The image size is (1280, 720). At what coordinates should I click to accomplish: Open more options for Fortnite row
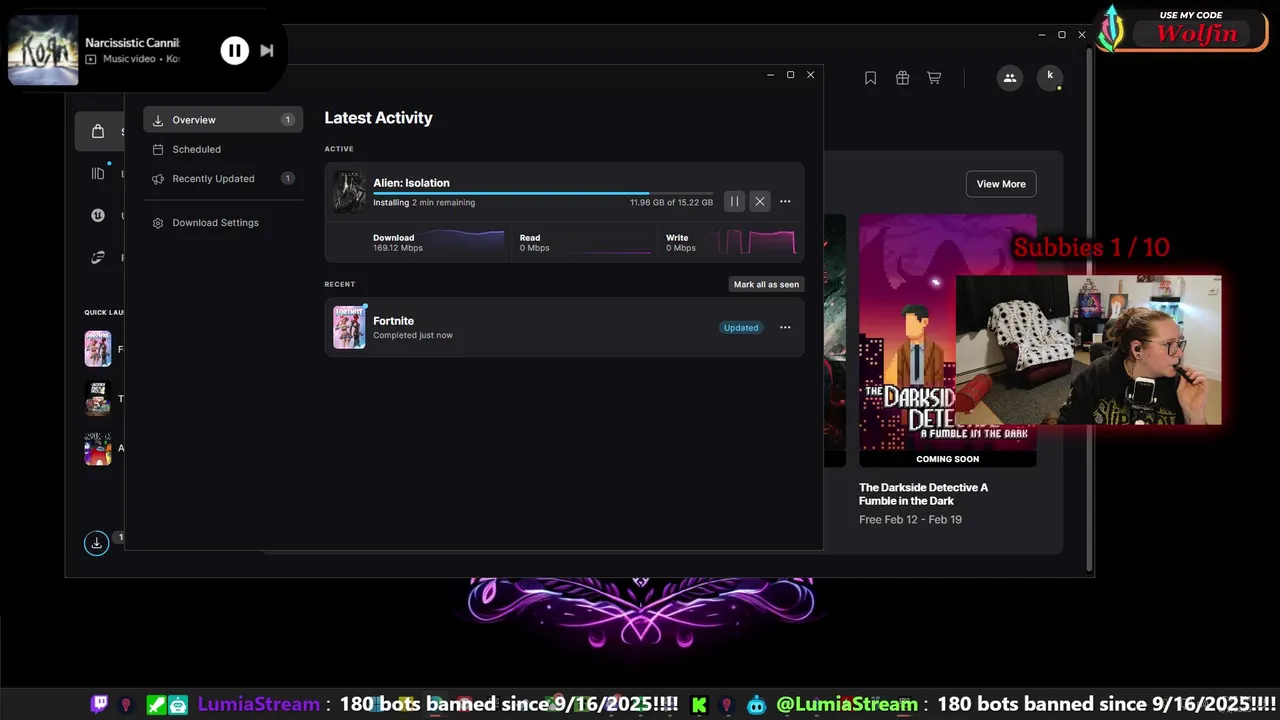785,327
